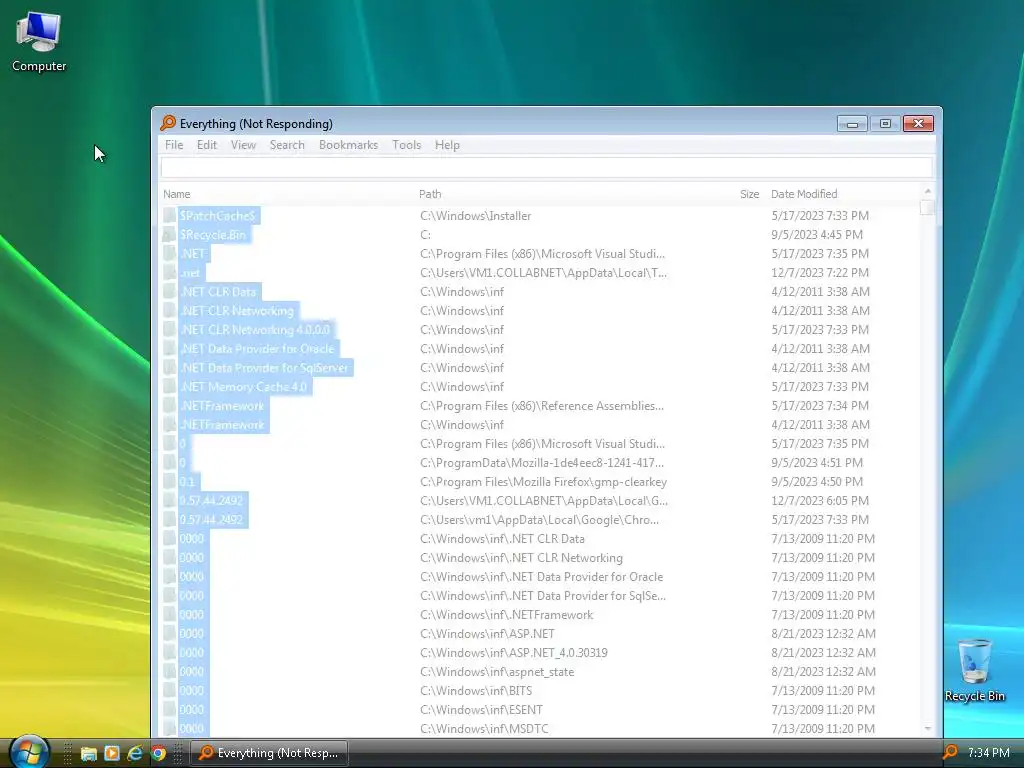Image resolution: width=1024 pixels, height=768 pixels.
Task: Click Everything taskbar button
Action: point(269,753)
